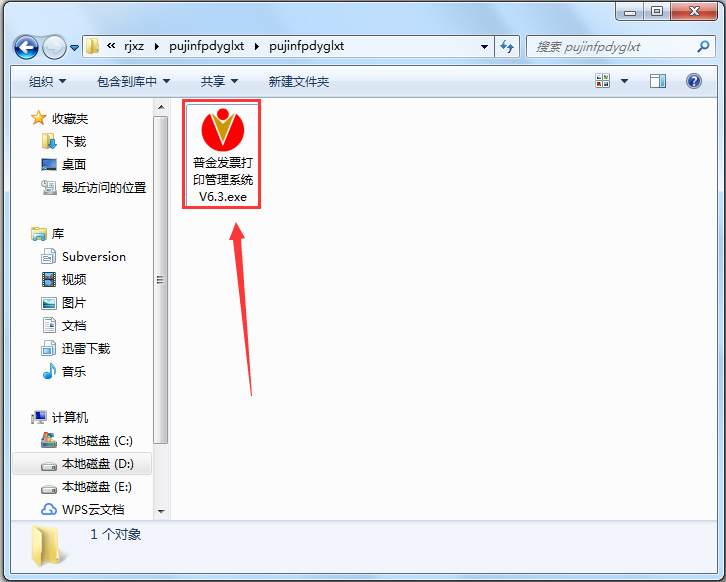
Task: Click the desktop icon beside 桌面
Action: (49, 164)
